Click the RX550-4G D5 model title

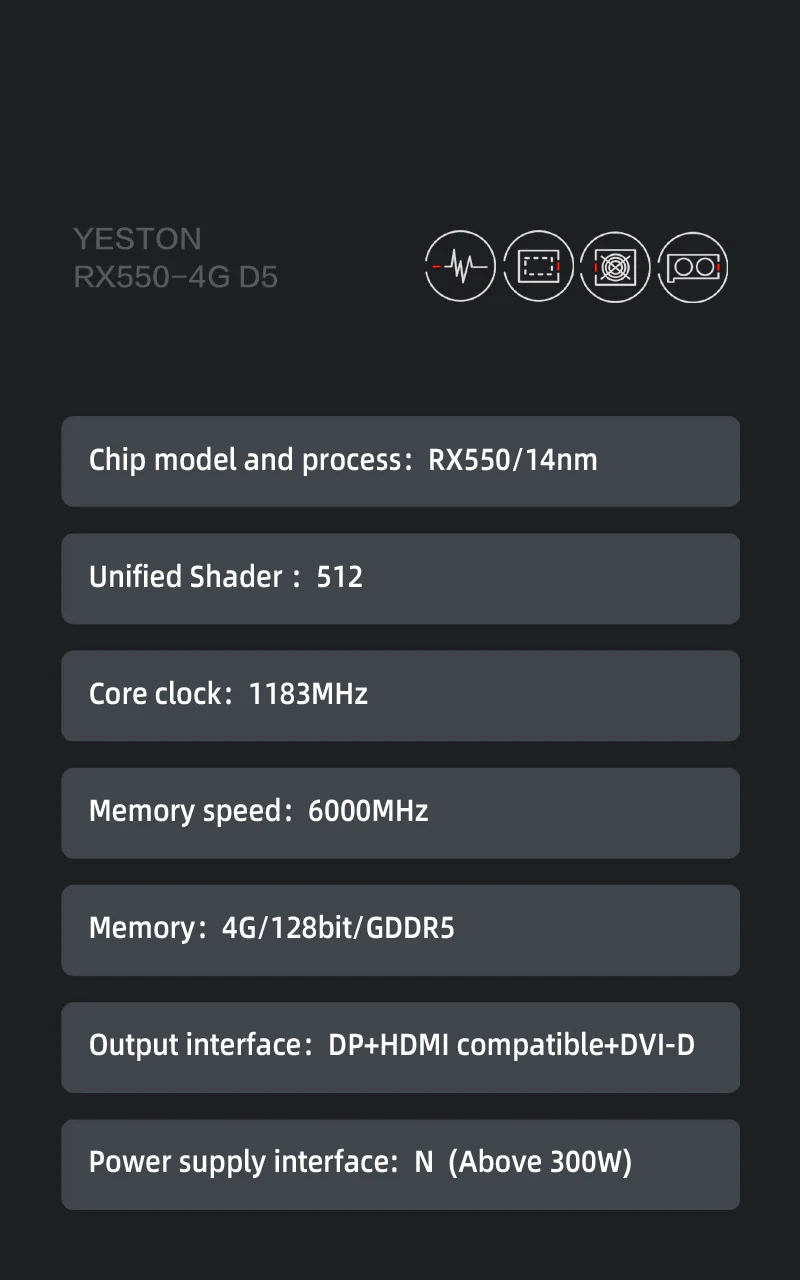[x=176, y=277]
